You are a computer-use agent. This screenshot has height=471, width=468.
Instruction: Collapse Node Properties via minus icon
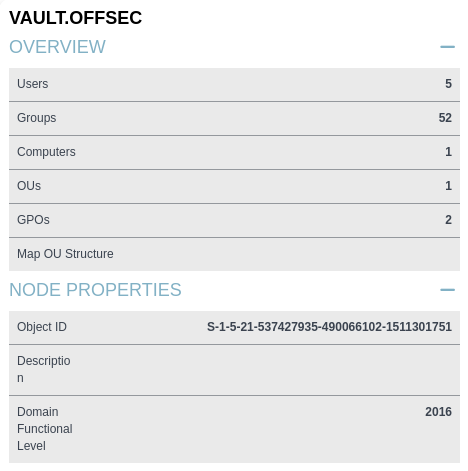447,290
